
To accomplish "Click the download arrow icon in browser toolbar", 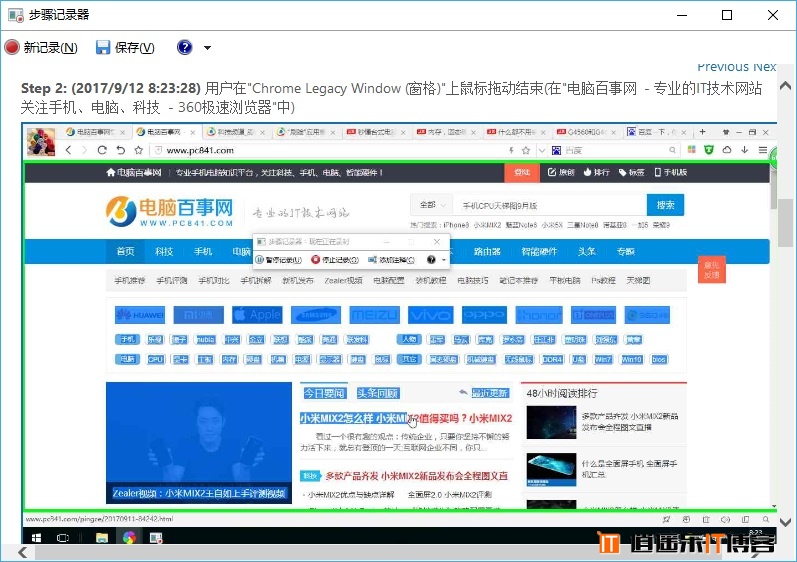I will click(x=745, y=150).
